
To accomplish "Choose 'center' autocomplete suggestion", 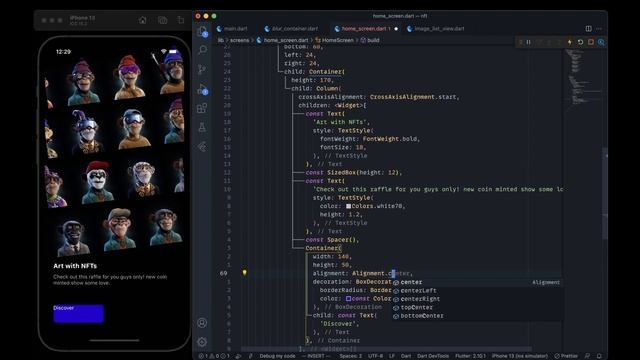I will (x=477, y=282).
